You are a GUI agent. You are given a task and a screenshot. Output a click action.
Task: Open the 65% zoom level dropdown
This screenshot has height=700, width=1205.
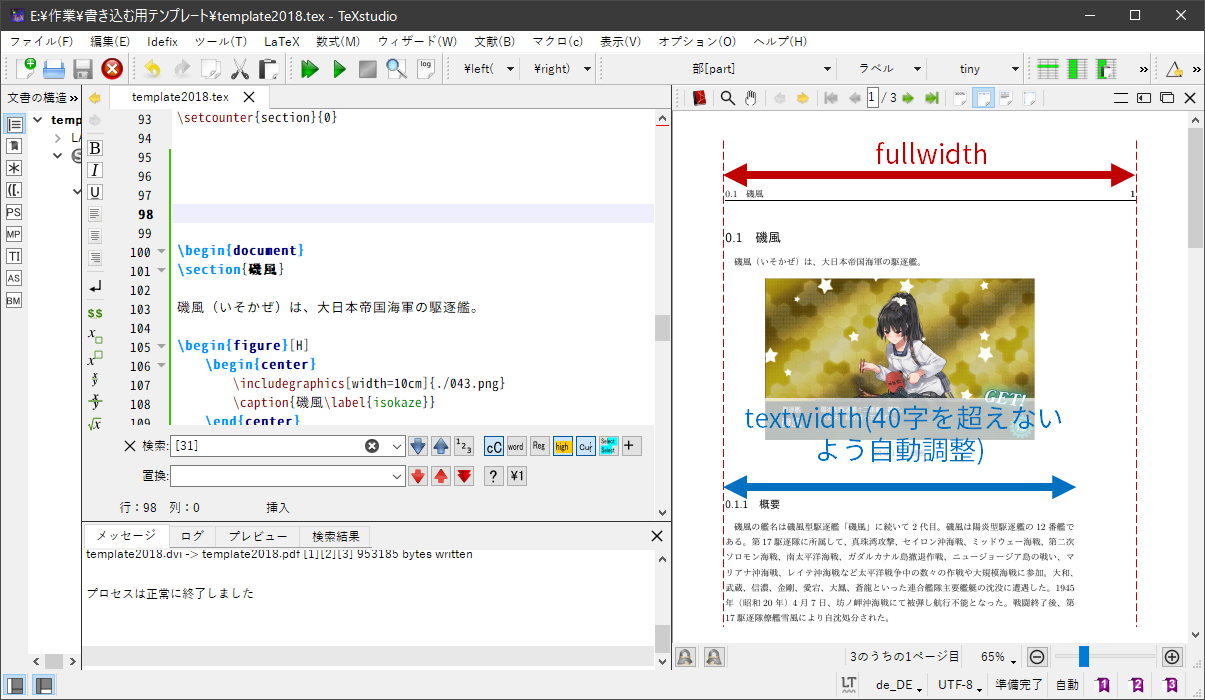click(x=998, y=657)
